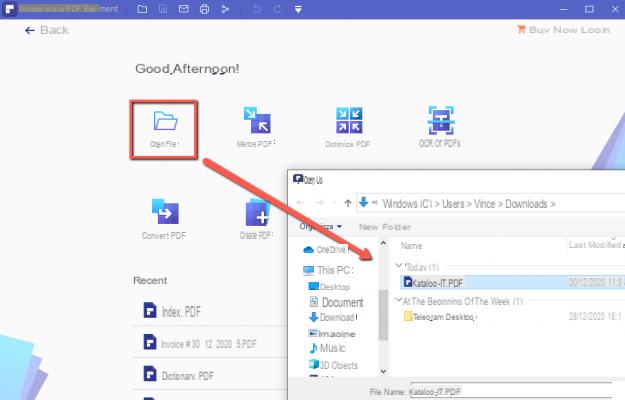This screenshot has height=400, width=625.
Task: Select Music folder in navigation pane
Action: (327, 348)
